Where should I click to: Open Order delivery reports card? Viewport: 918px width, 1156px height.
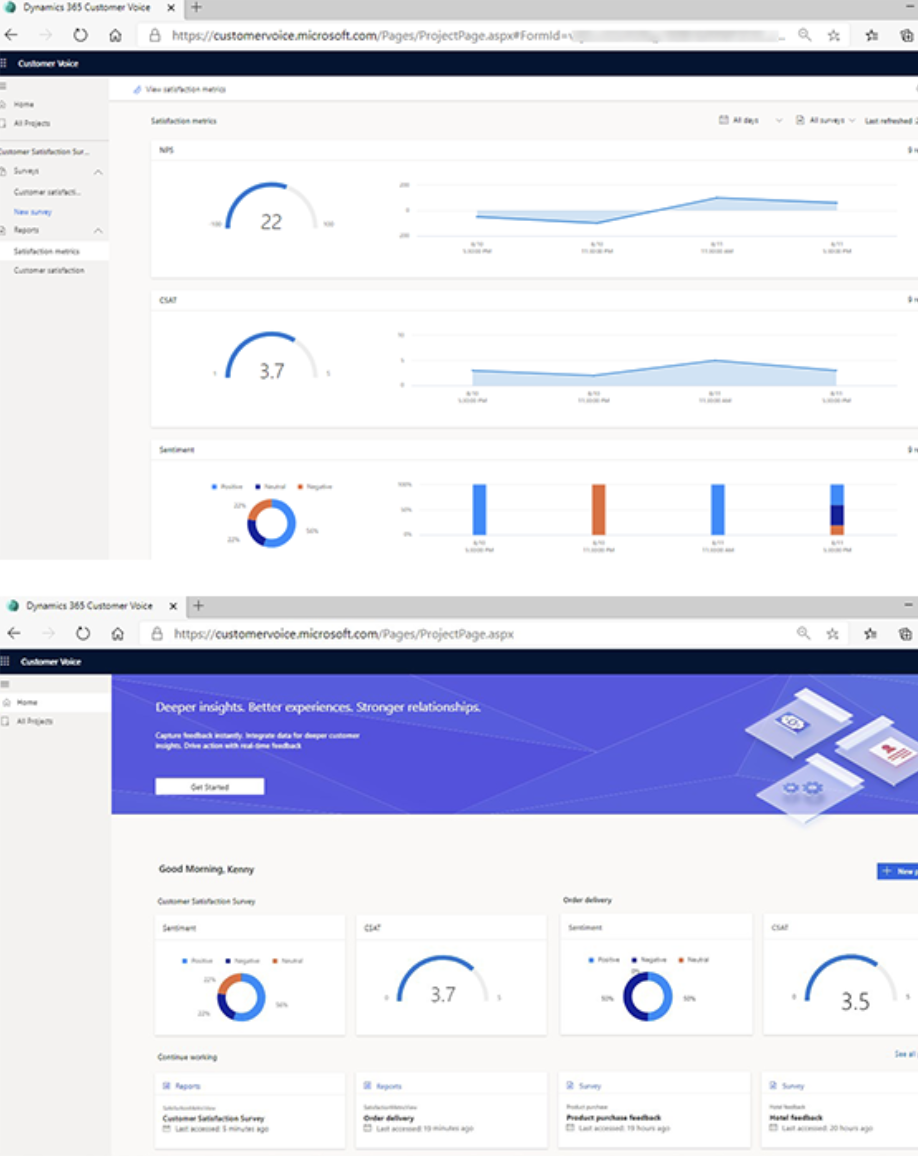(452, 1111)
